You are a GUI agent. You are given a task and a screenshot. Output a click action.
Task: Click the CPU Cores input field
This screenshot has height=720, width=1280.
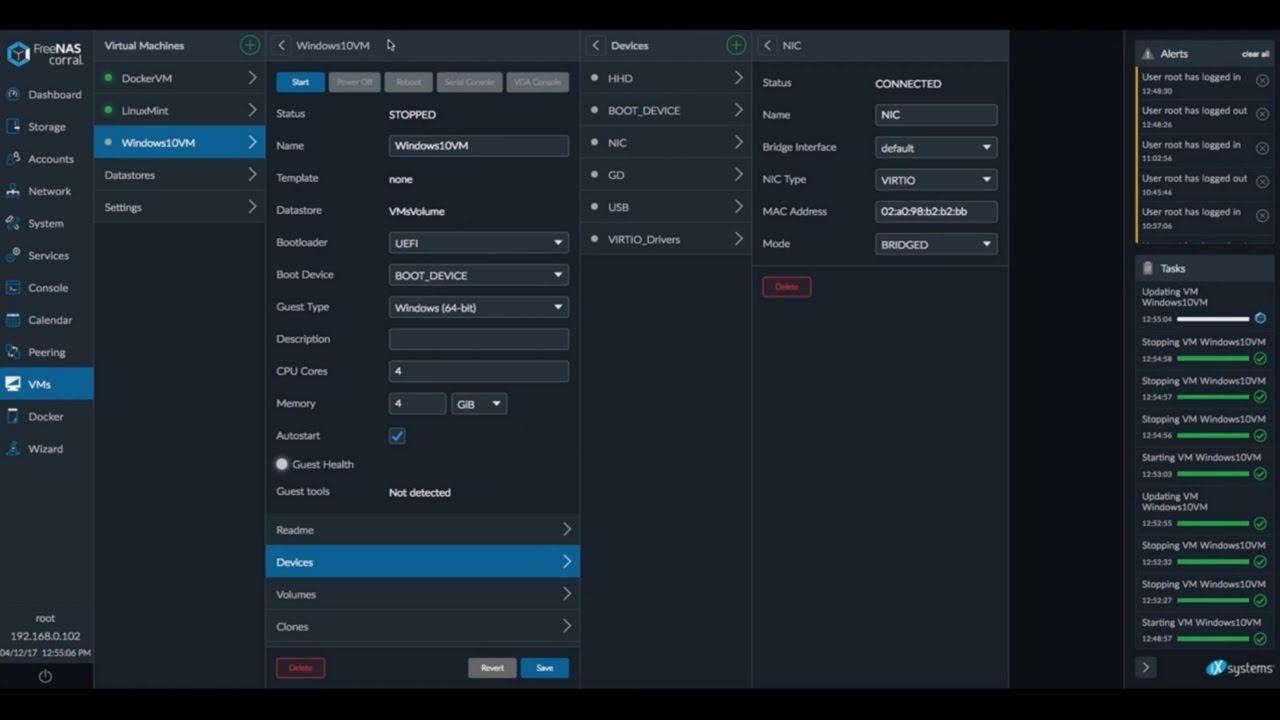tap(478, 371)
